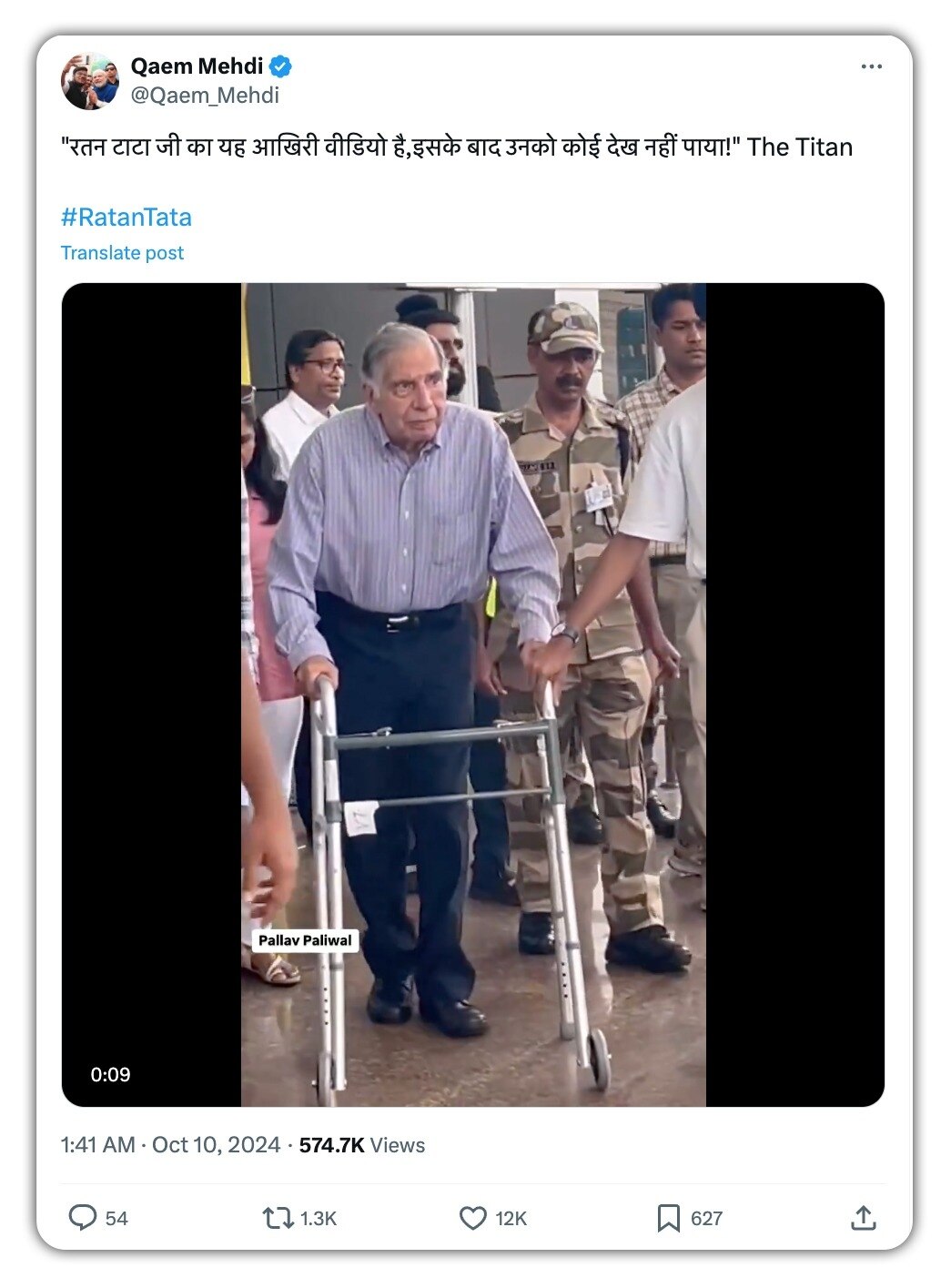Open the three-dot more options menu

pos(871,66)
